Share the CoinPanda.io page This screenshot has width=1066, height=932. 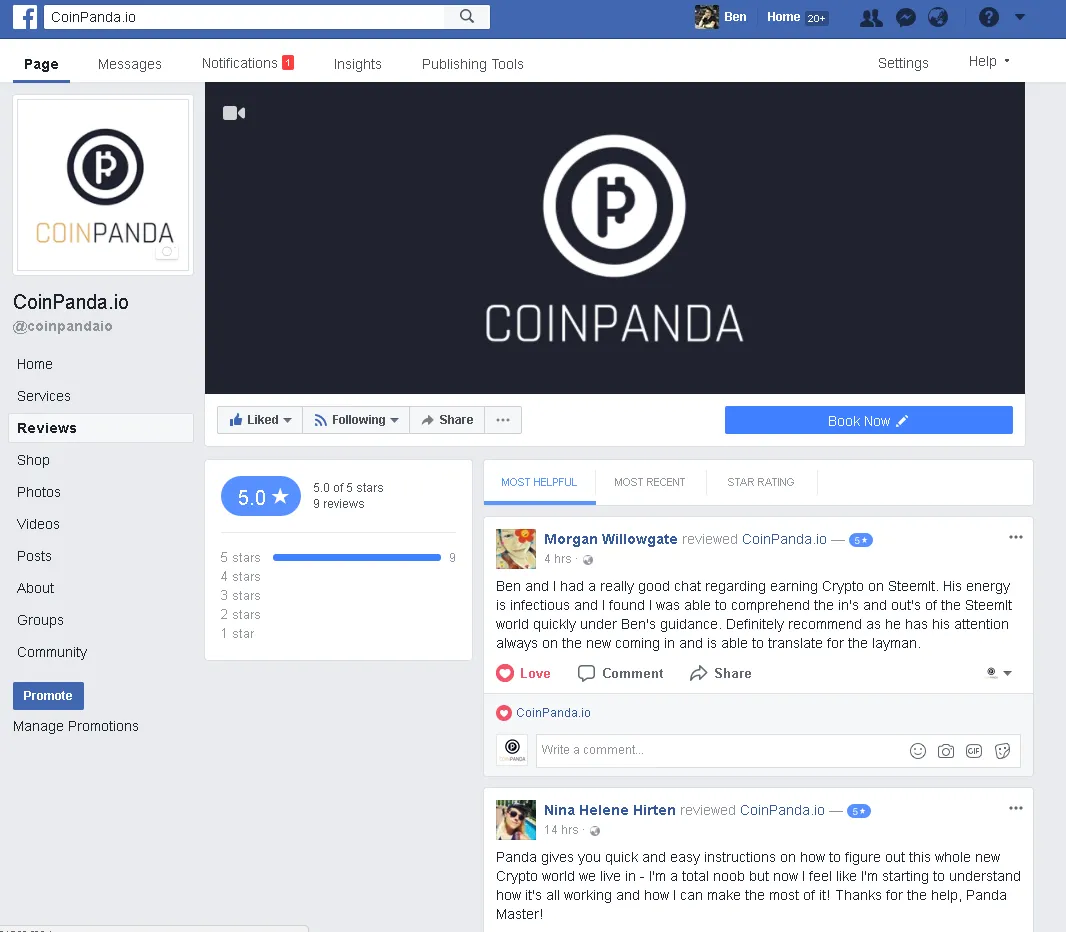(x=447, y=420)
